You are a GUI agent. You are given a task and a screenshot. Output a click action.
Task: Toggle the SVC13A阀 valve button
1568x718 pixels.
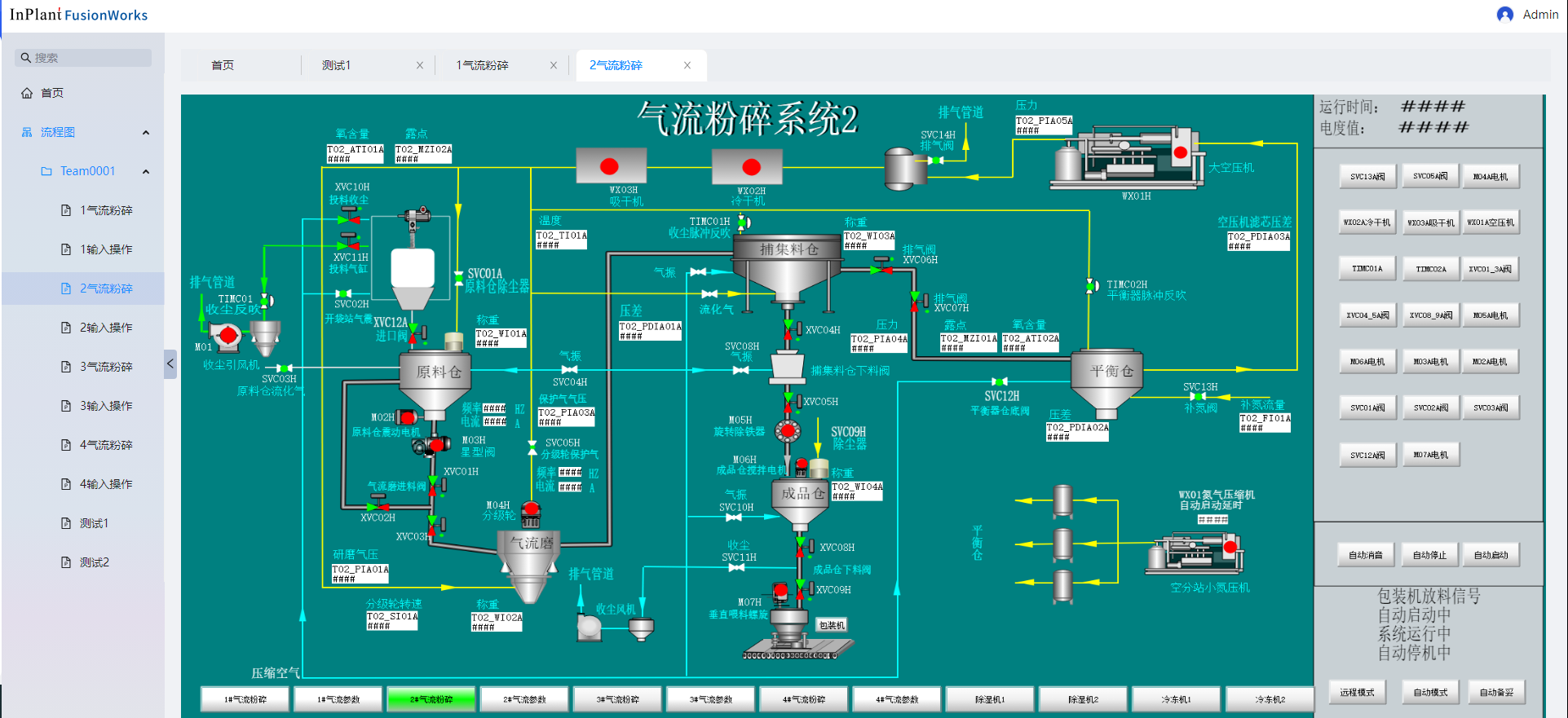[x=1367, y=176]
